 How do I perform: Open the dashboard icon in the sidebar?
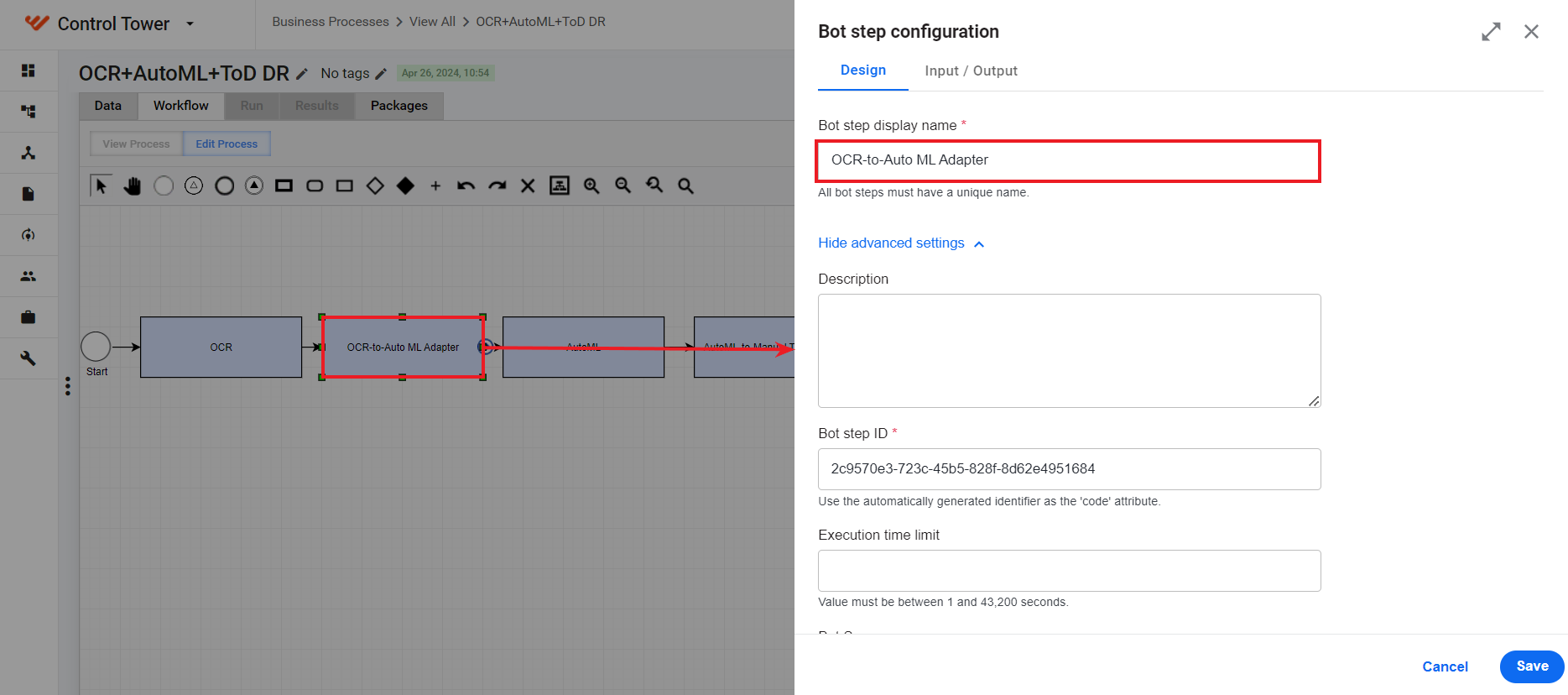29,71
